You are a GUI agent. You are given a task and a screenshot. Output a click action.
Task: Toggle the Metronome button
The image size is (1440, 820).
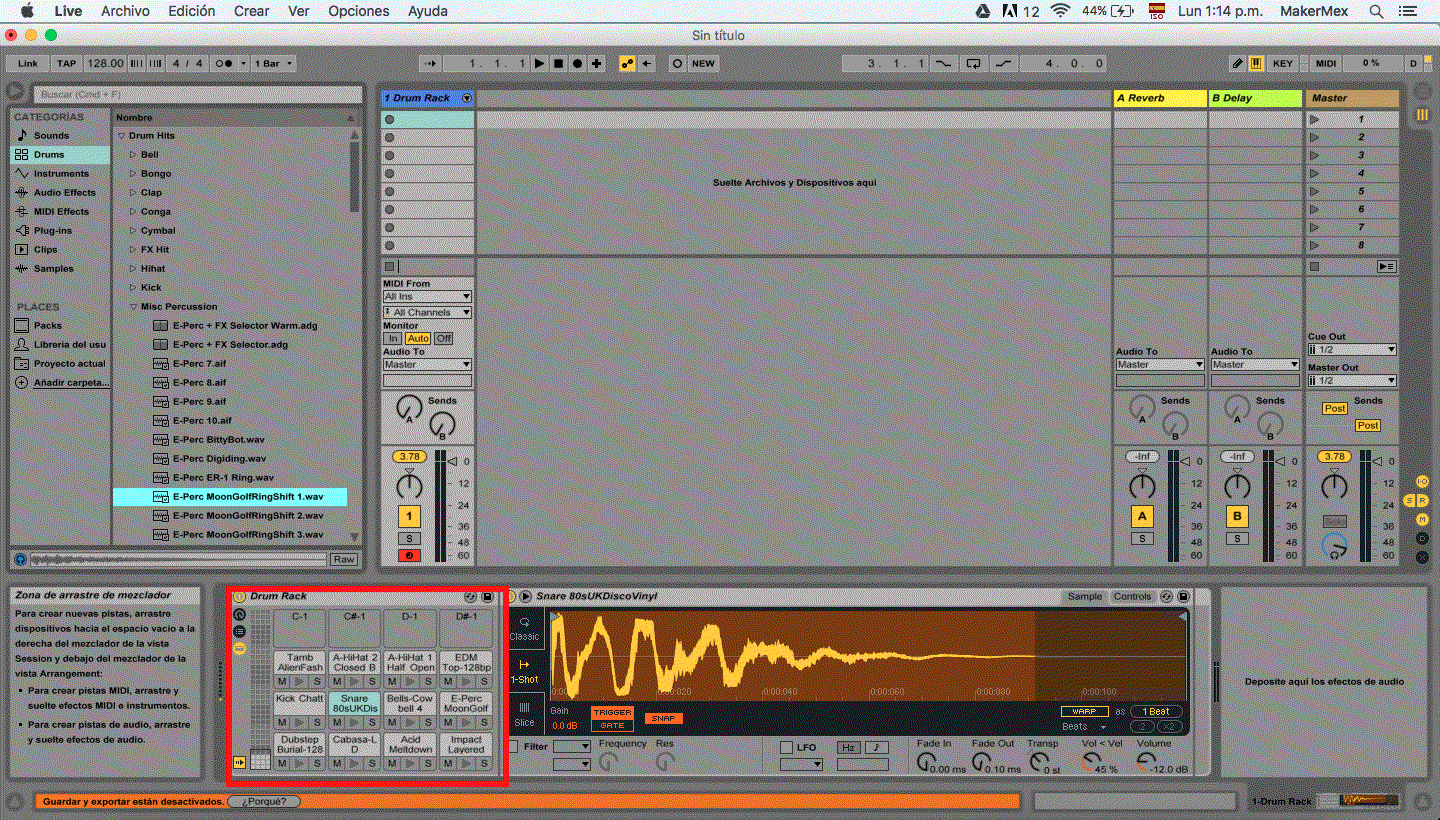coord(226,63)
